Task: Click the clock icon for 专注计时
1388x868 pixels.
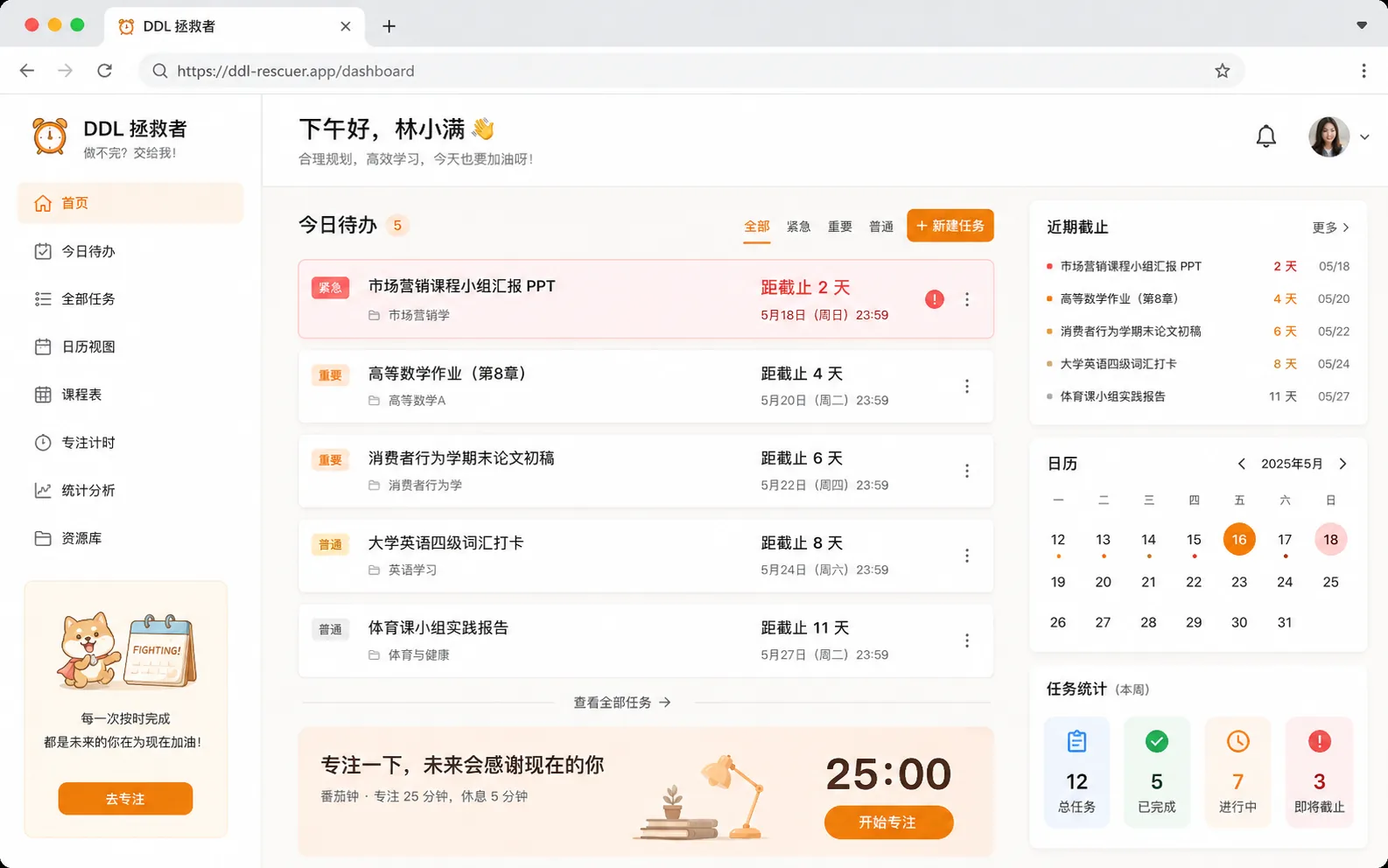Action: (42, 443)
